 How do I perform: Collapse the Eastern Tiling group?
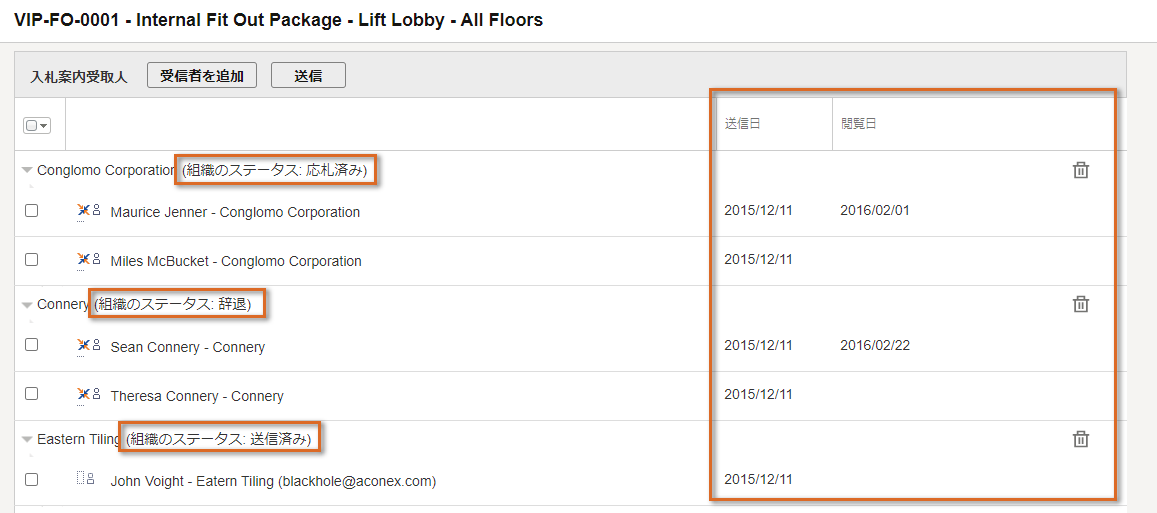pyautogui.click(x=27, y=440)
